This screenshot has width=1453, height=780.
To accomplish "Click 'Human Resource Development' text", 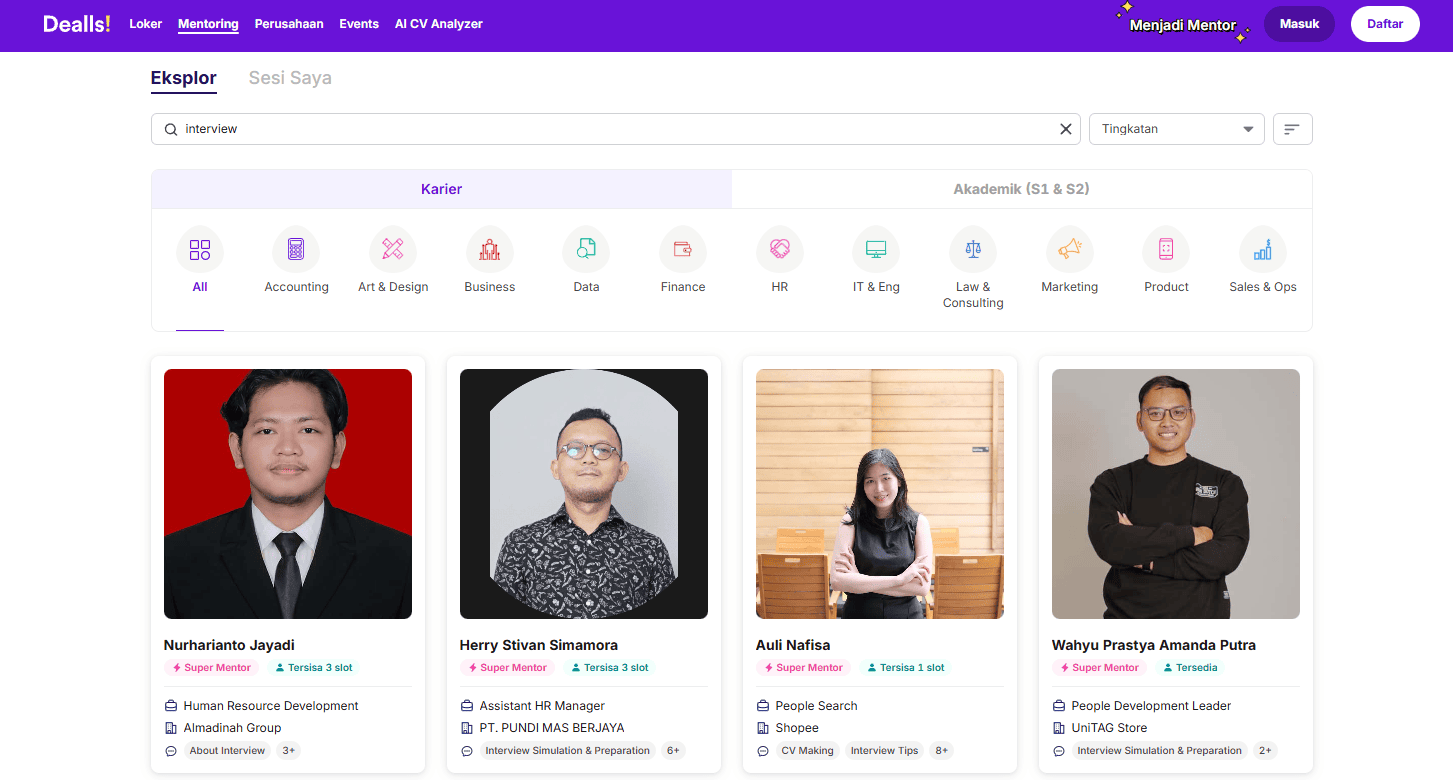I will (x=271, y=706).
